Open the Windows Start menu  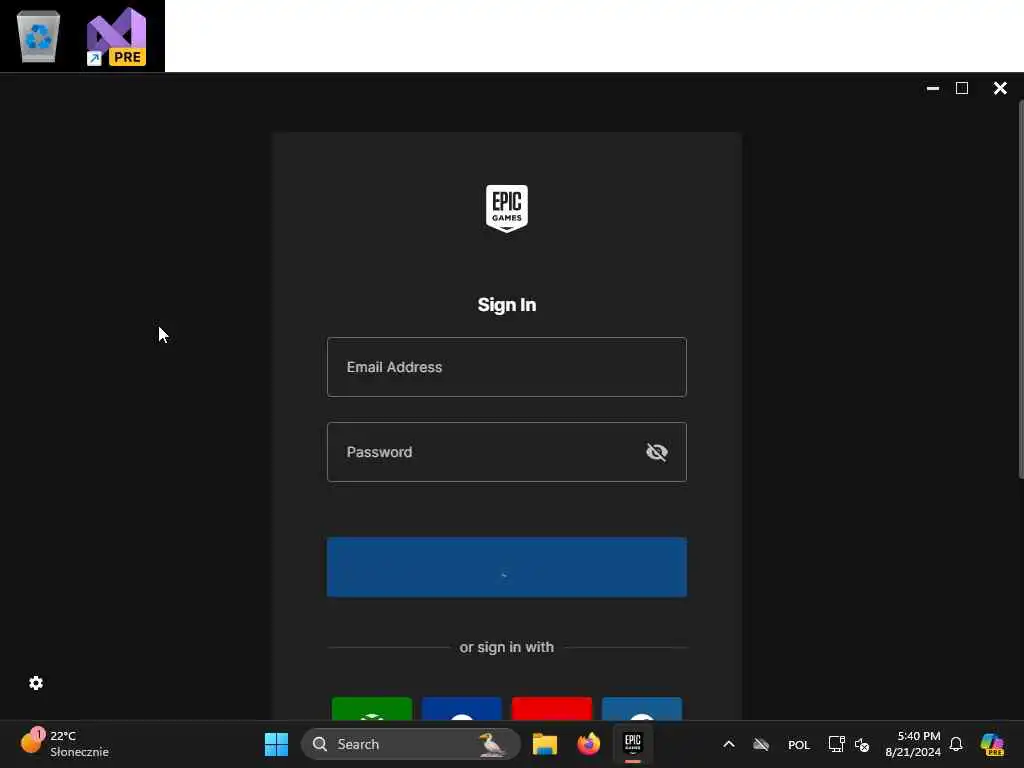pos(276,744)
